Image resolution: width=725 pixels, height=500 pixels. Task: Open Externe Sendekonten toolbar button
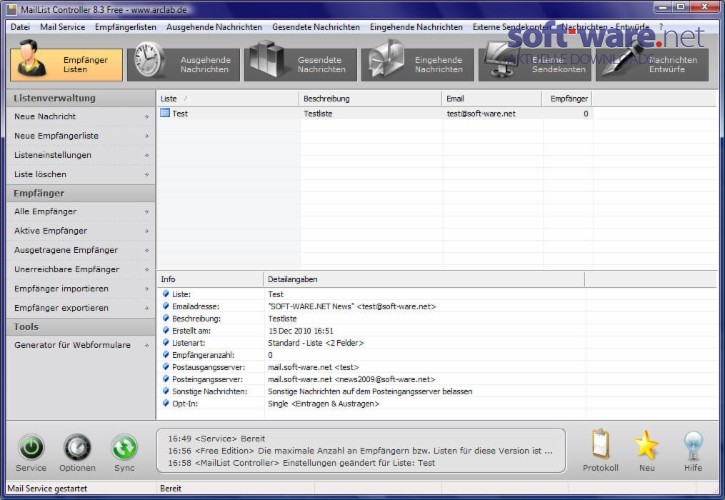click(x=535, y=64)
